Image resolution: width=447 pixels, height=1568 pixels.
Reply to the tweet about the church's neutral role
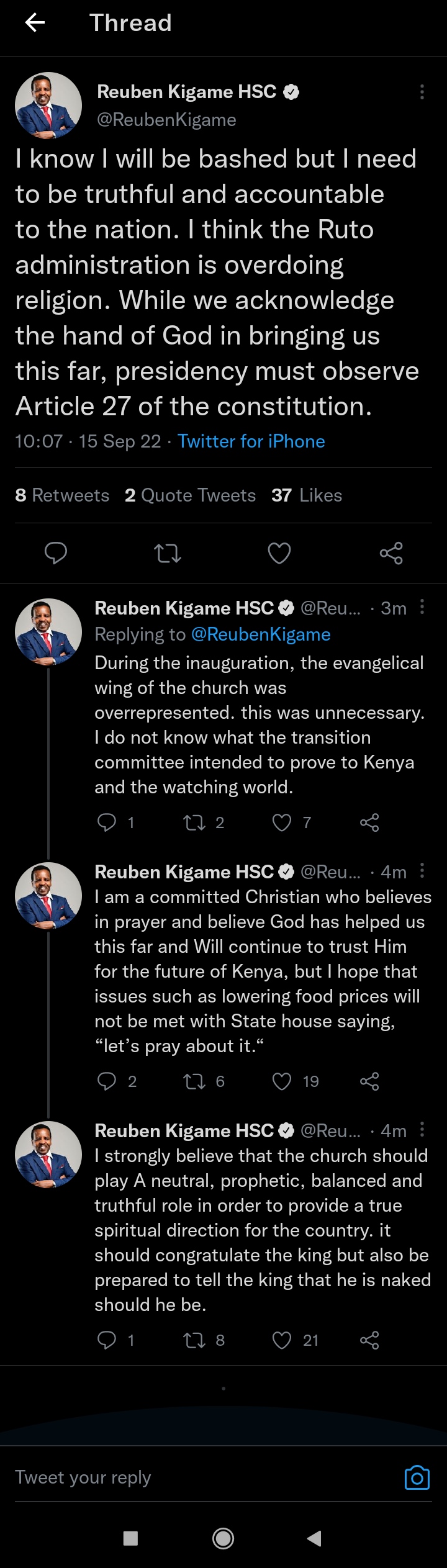(x=107, y=1340)
